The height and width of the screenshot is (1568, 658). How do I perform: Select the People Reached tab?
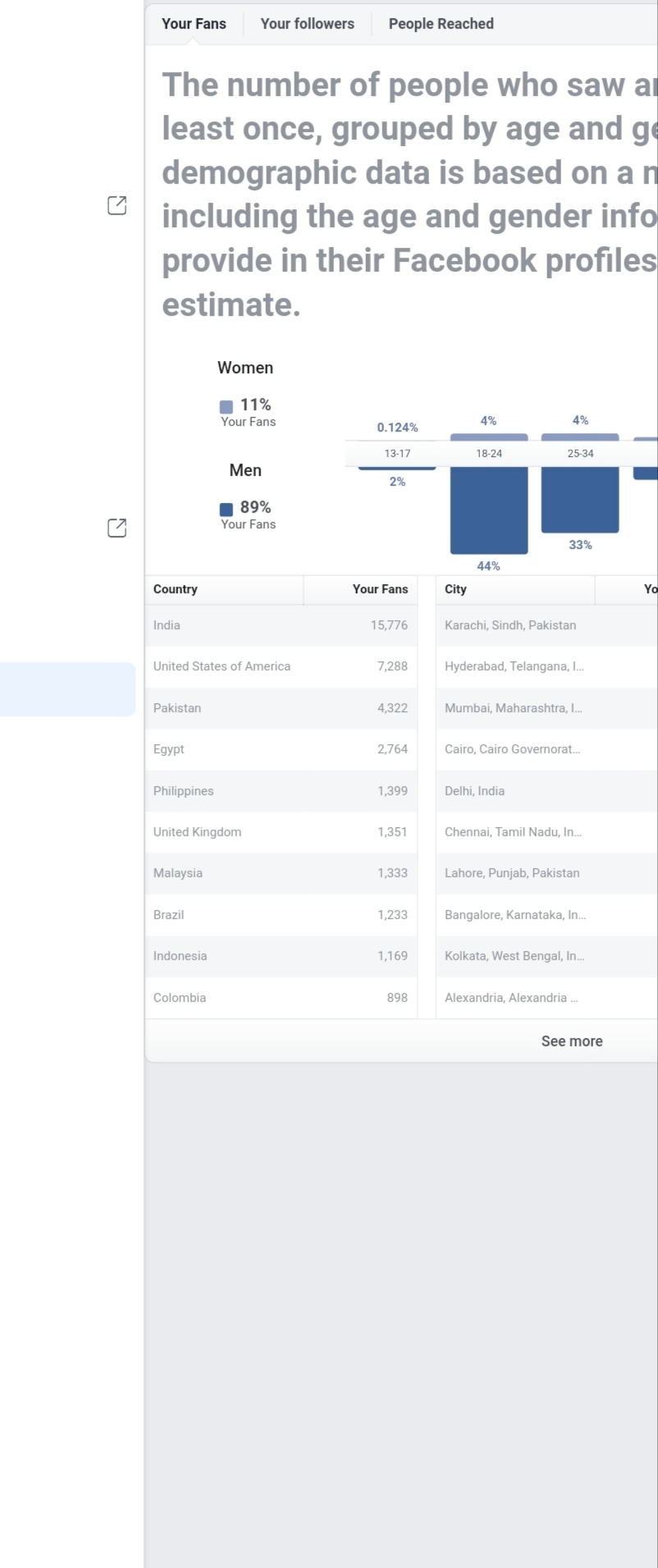441,24
